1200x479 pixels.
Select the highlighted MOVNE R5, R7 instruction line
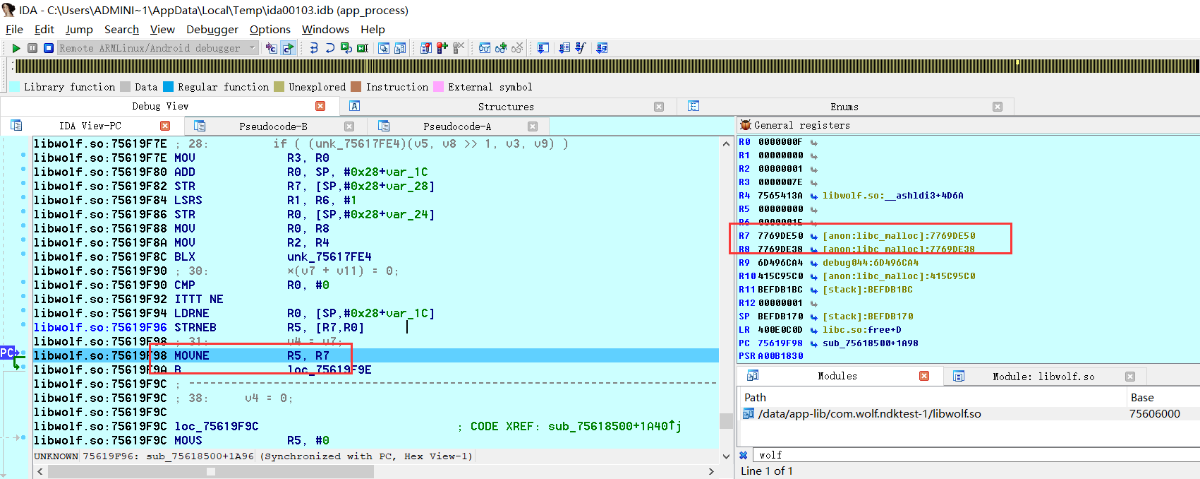(x=375, y=355)
